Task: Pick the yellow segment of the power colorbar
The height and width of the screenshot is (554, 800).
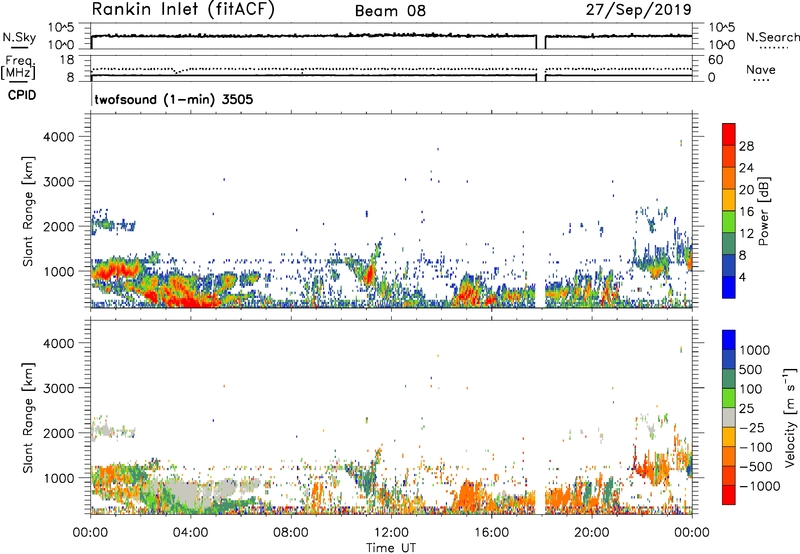Action: tap(729, 200)
